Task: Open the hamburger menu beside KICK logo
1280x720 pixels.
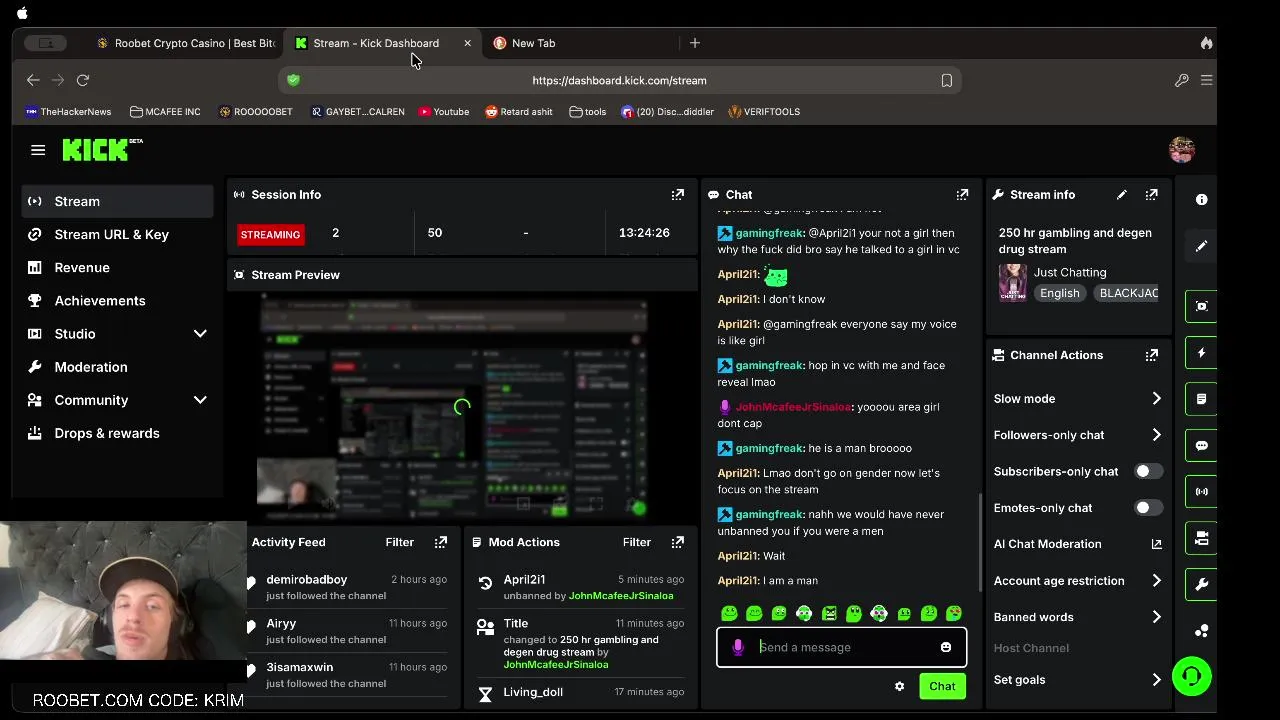Action: [38, 150]
